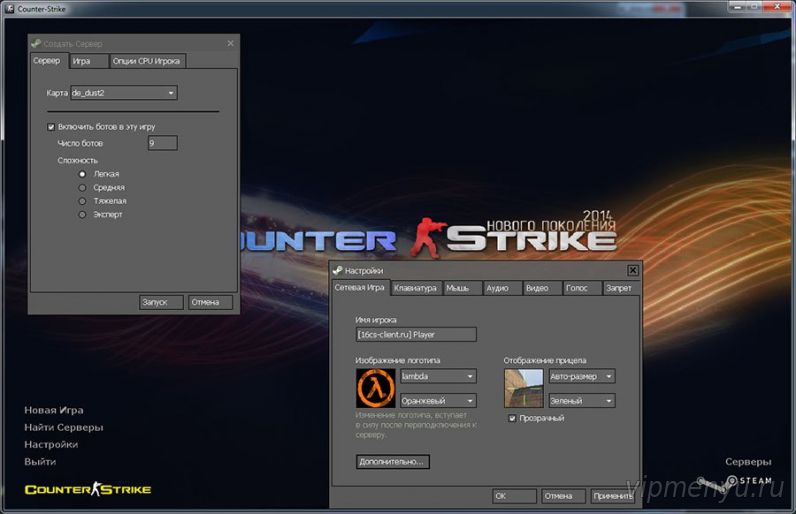Open the Сетевая Игра tab
This screenshot has height=514, width=796.
(x=360, y=288)
